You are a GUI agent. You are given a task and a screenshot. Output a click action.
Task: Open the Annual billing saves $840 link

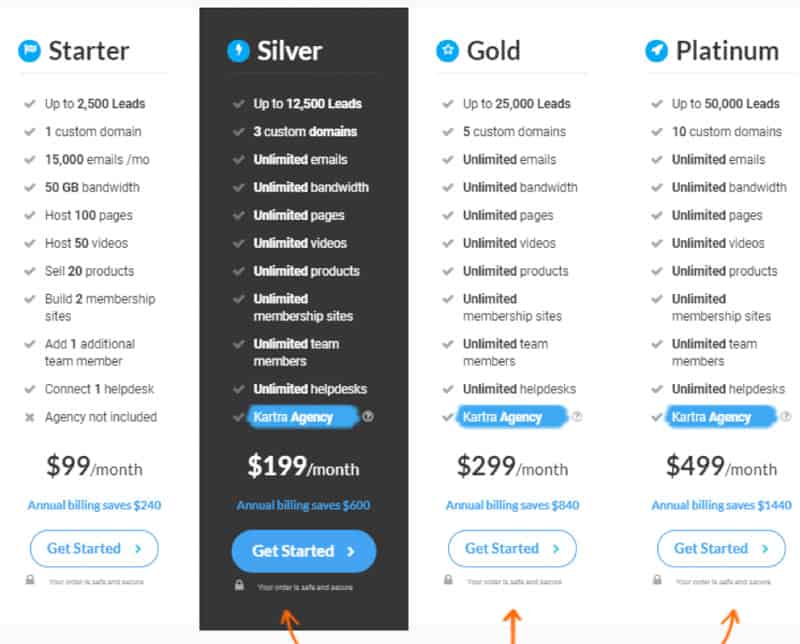click(512, 505)
